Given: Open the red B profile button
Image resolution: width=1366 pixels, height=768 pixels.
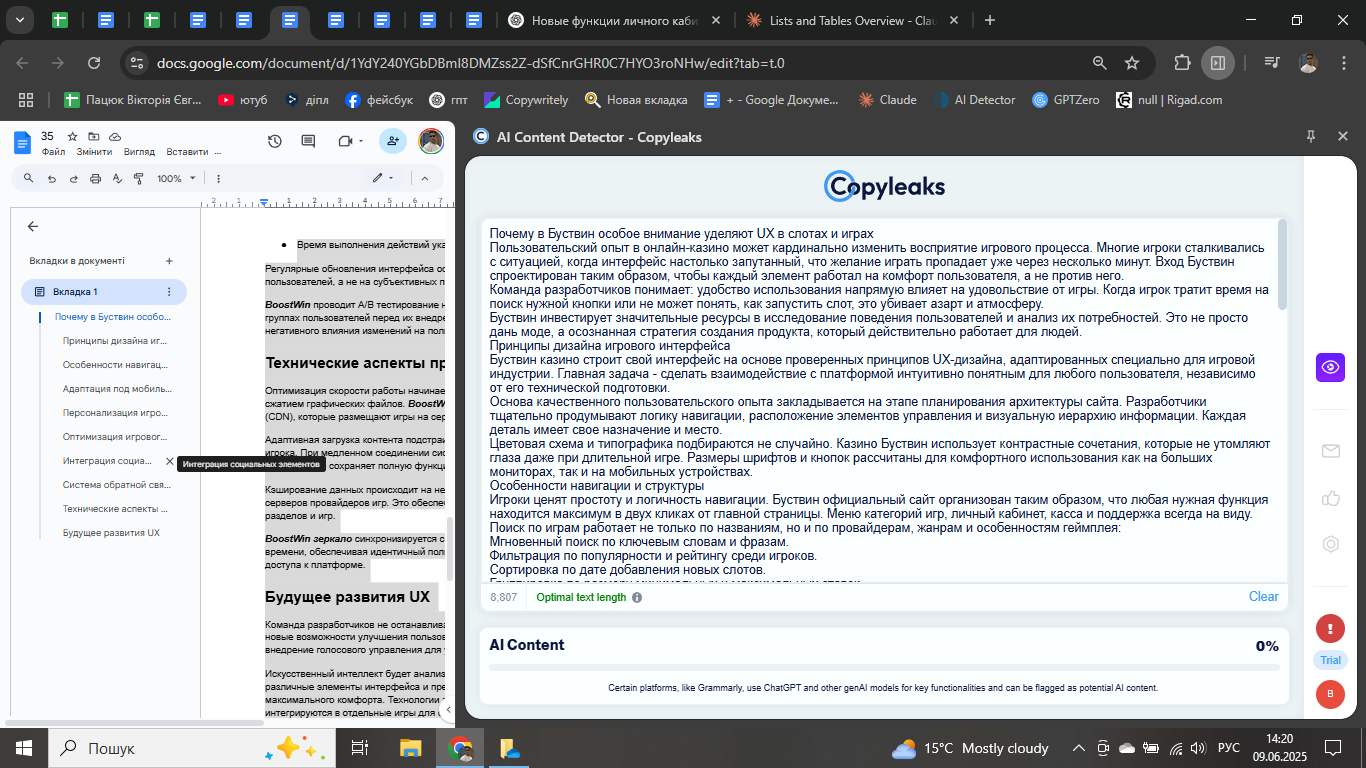Looking at the screenshot, I should [1330, 694].
